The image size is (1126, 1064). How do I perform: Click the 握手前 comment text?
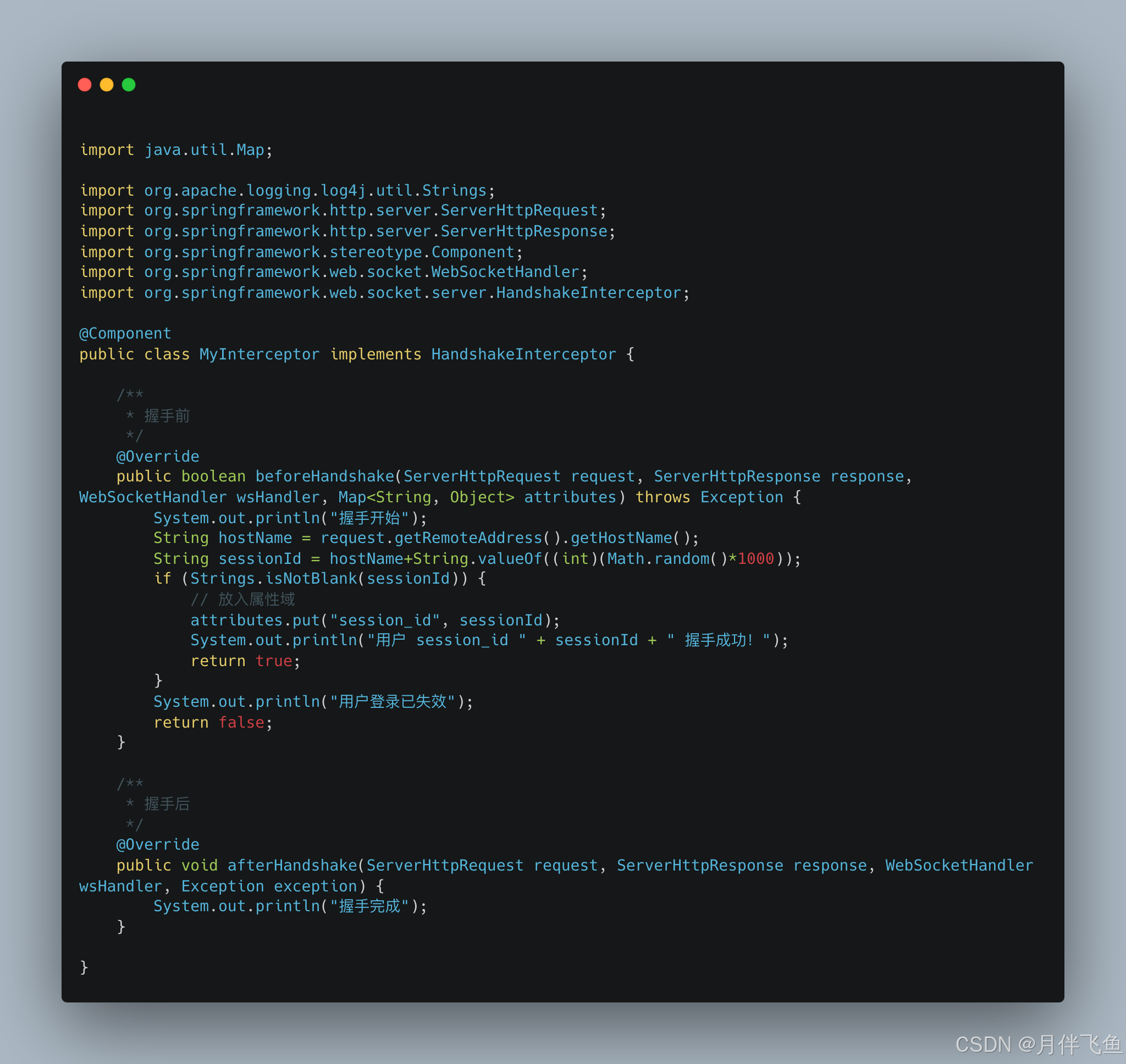pyautogui.click(x=167, y=415)
